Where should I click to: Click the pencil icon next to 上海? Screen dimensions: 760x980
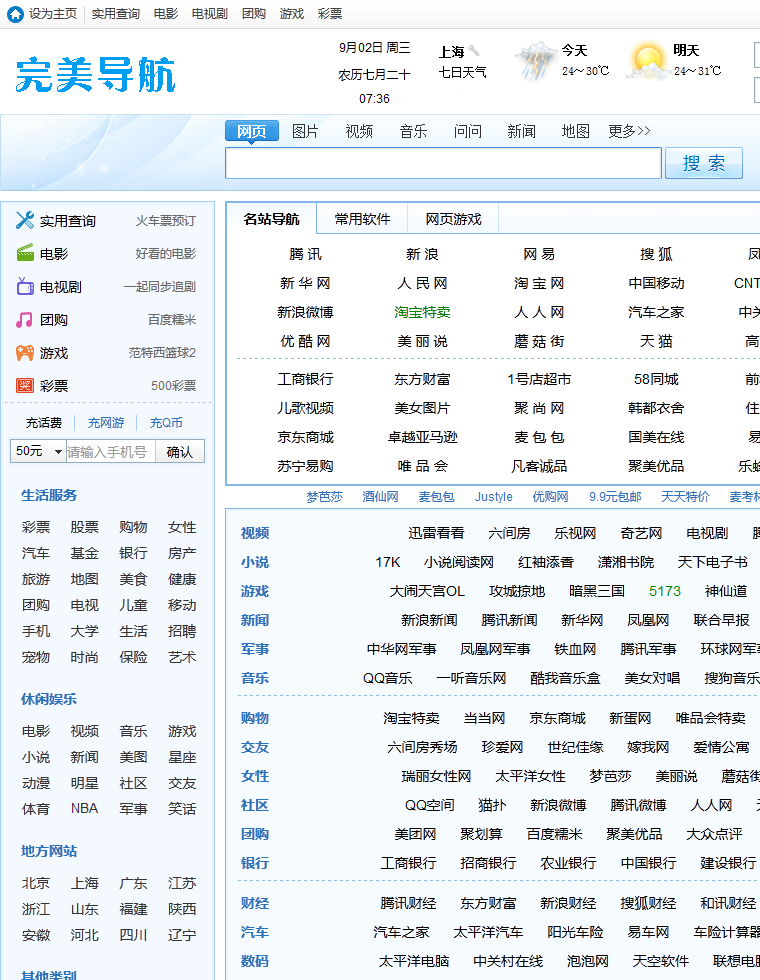(475, 51)
